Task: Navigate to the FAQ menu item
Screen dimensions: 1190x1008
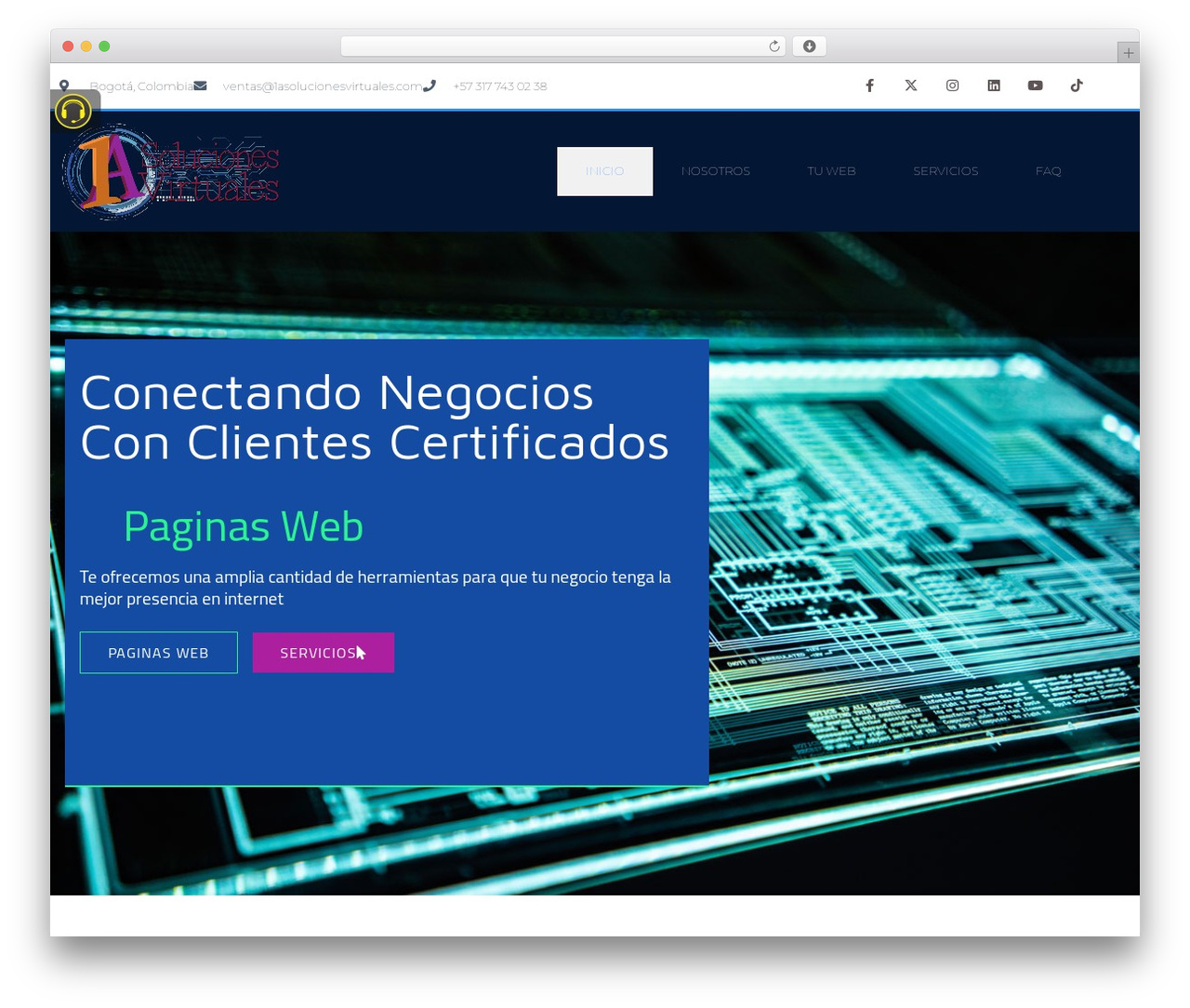Action: pyautogui.click(x=1048, y=171)
